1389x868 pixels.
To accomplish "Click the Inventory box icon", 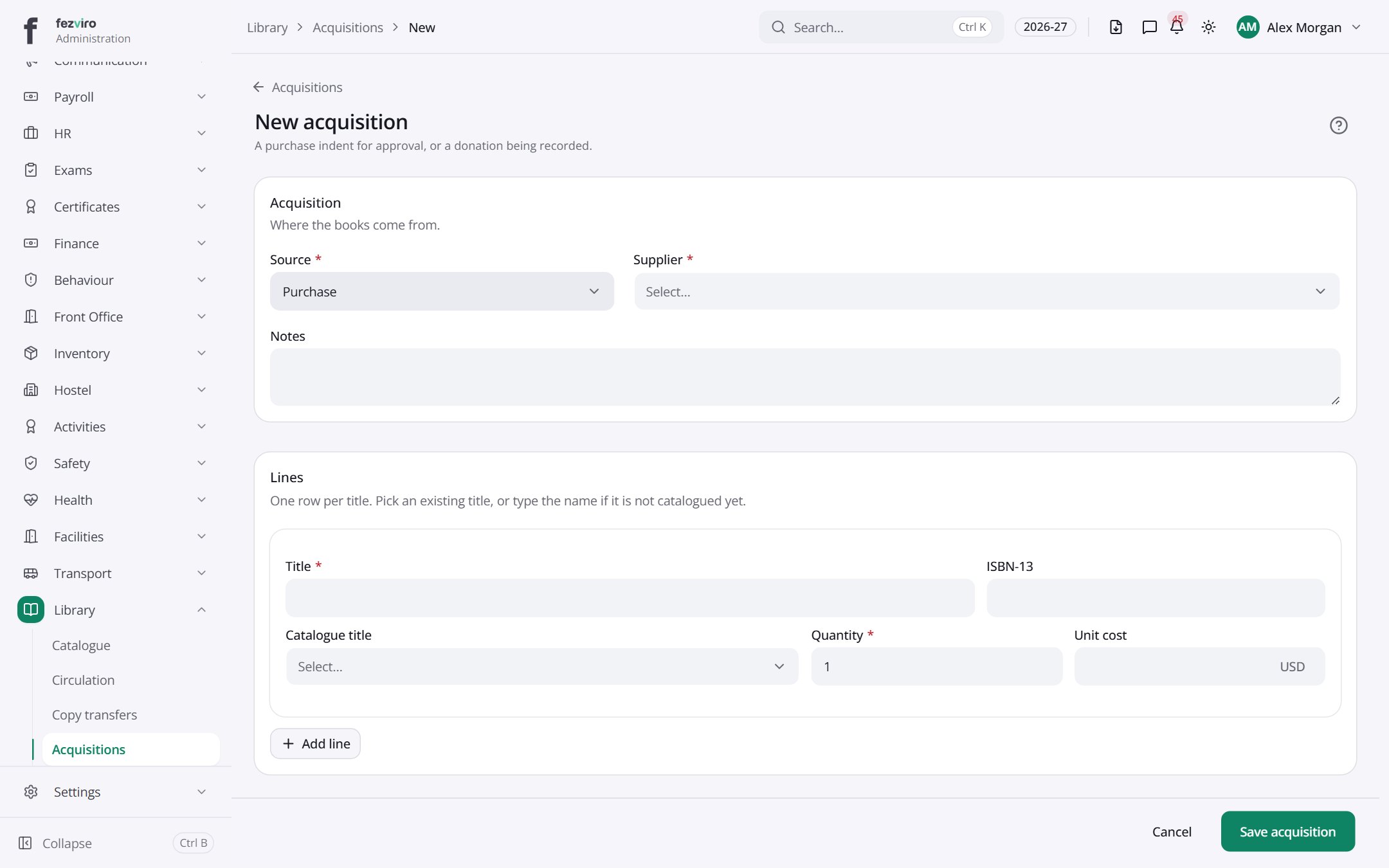I will (x=31, y=353).
